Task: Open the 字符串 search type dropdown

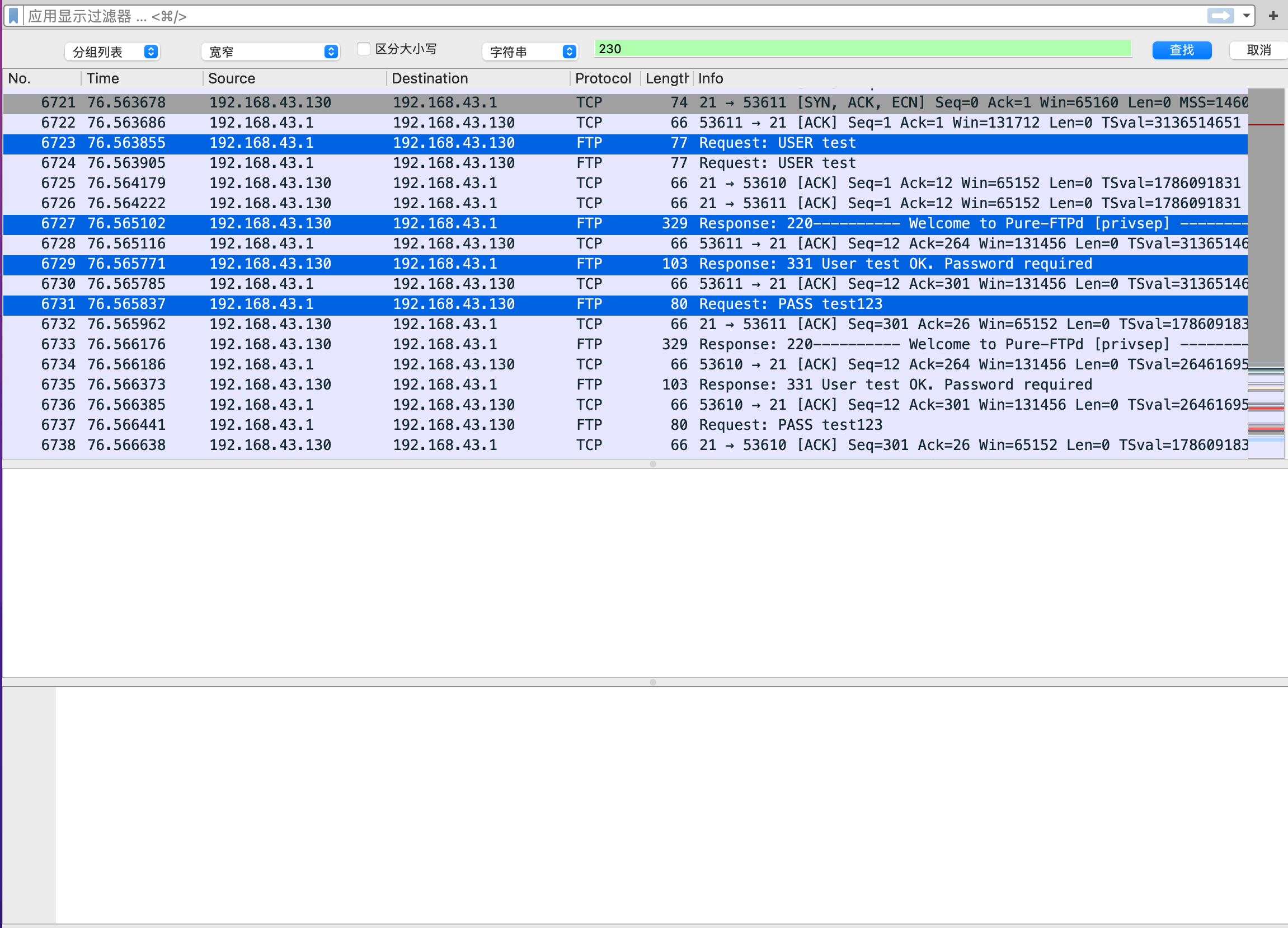Action: (529, 51)
